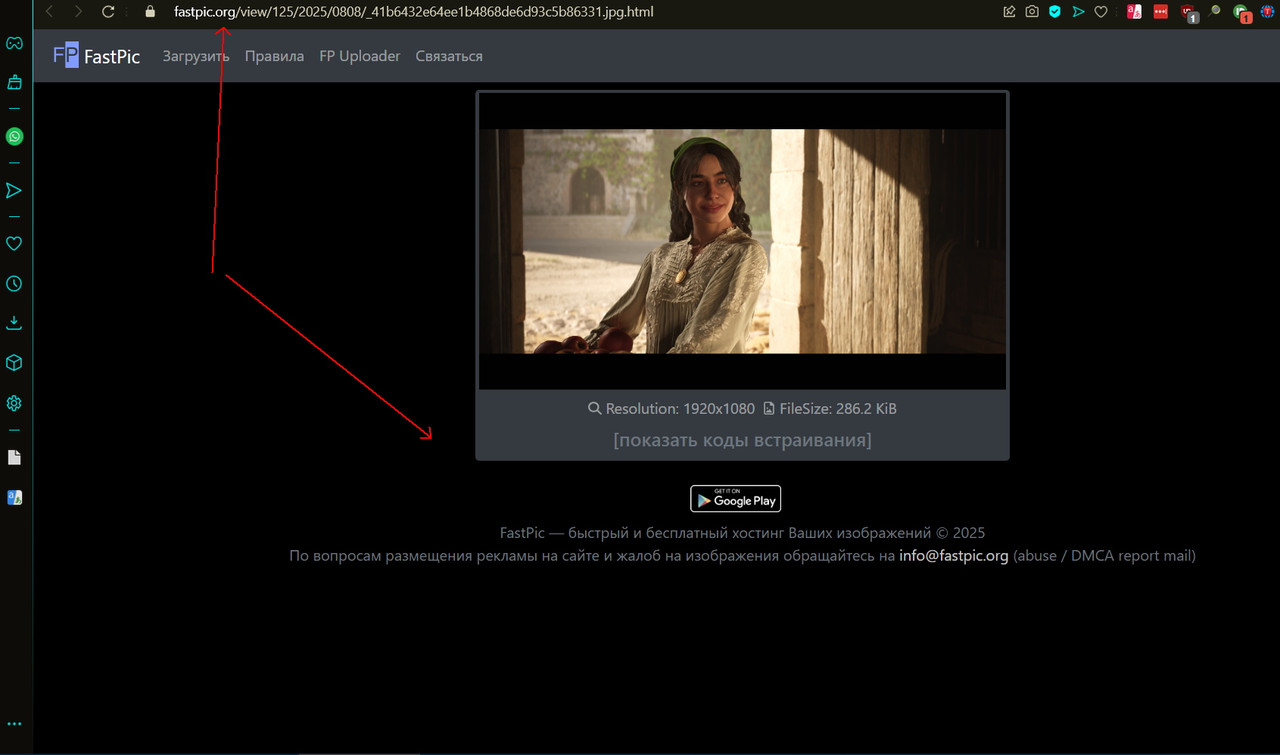Click the hosted image of the woman
The width and height of the screenshot is (1280, 755).
click(742, 240)
